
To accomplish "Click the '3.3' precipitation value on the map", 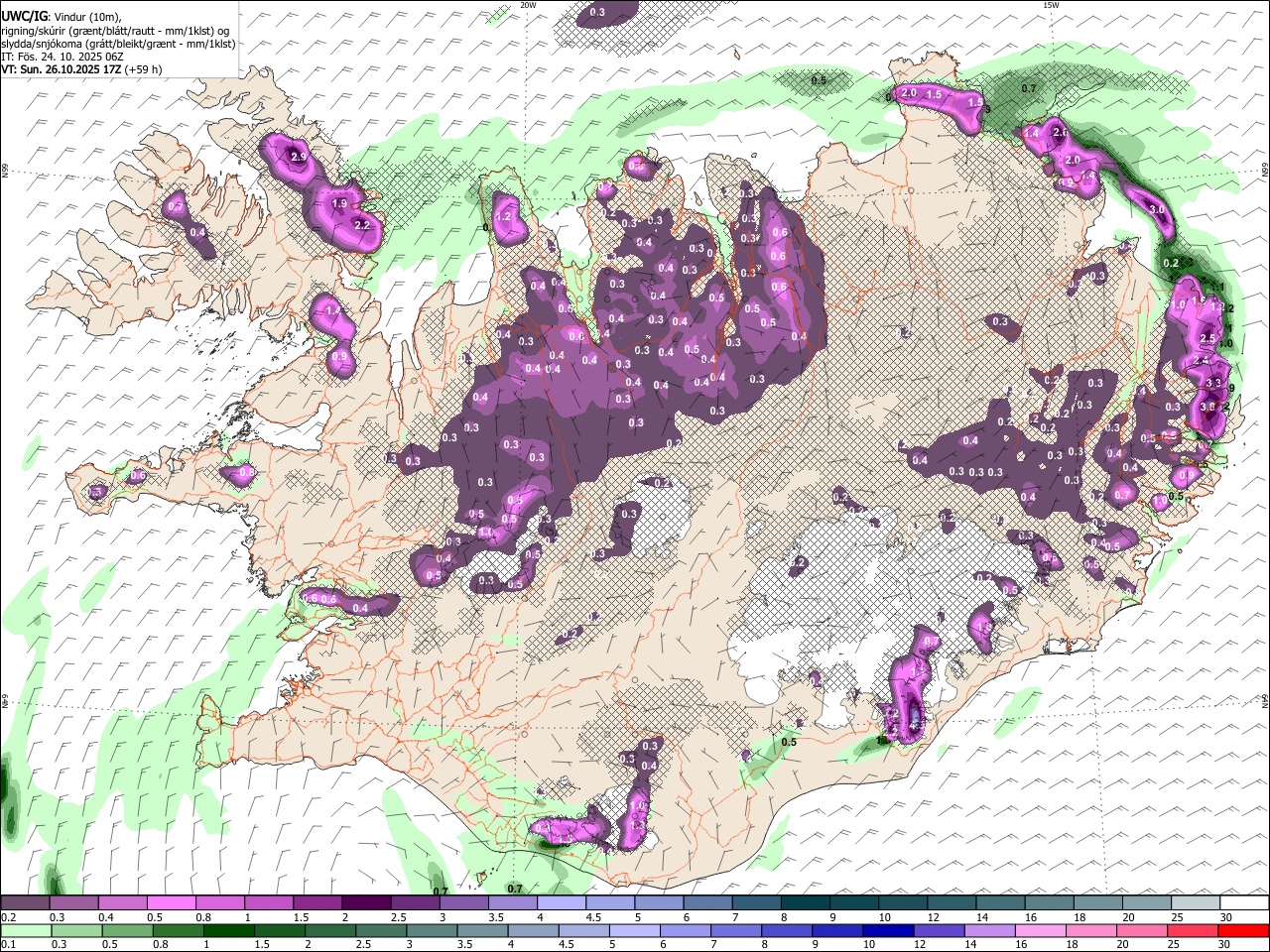I will (1213, 383).
